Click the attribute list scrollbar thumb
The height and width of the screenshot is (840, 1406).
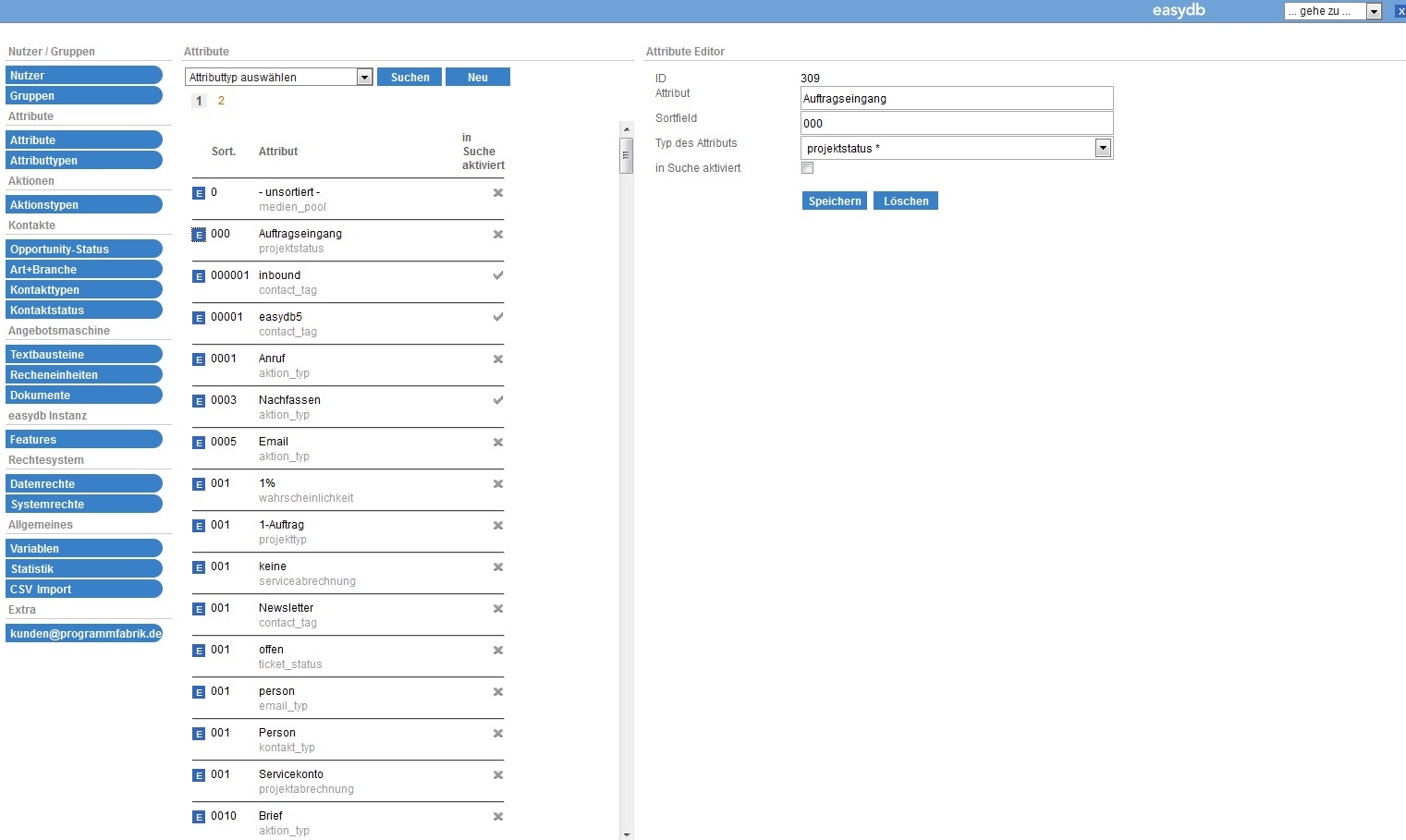click(627, 155)
